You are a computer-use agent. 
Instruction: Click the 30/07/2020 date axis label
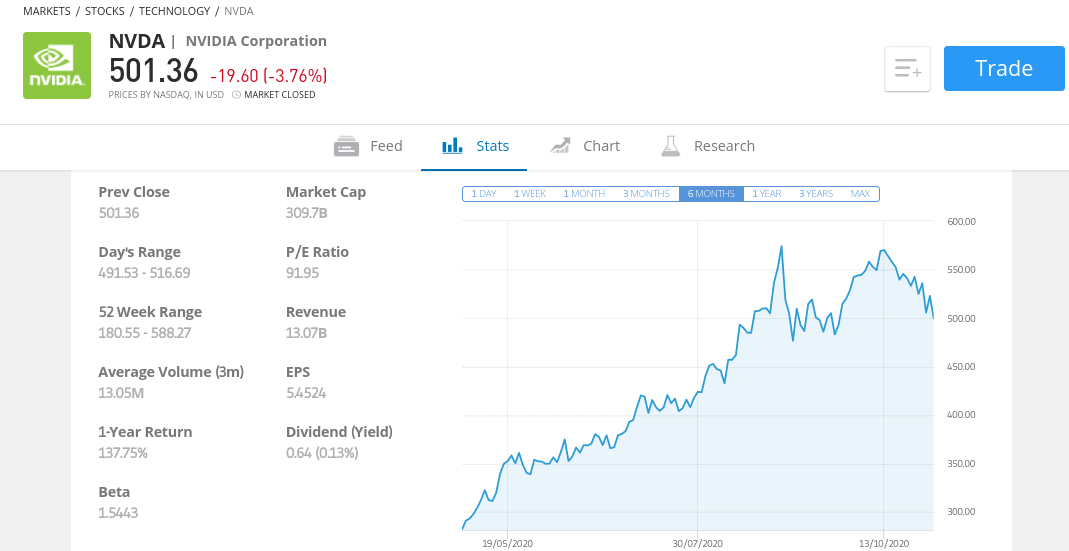(x=697, y=543)
